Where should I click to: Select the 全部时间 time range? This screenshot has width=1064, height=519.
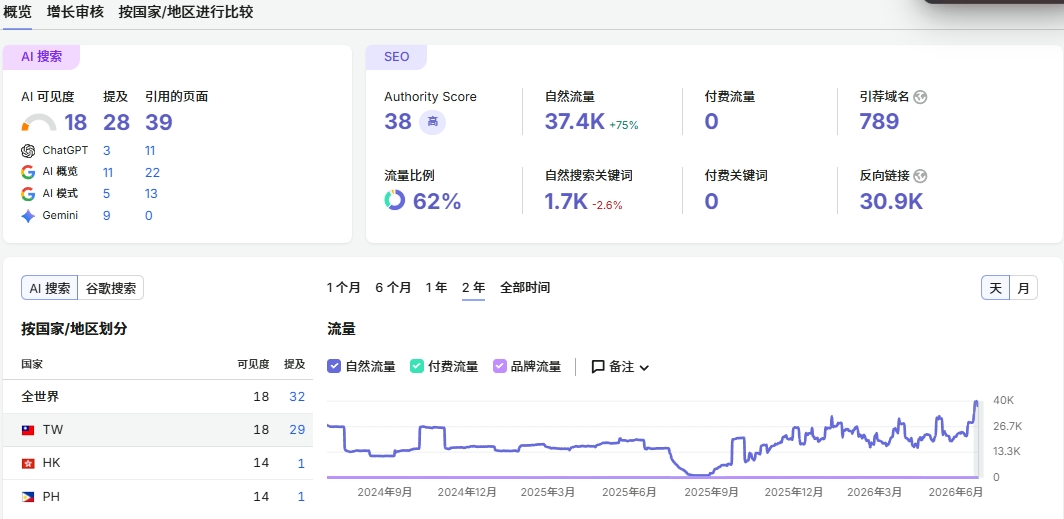[x=525, y=288]
